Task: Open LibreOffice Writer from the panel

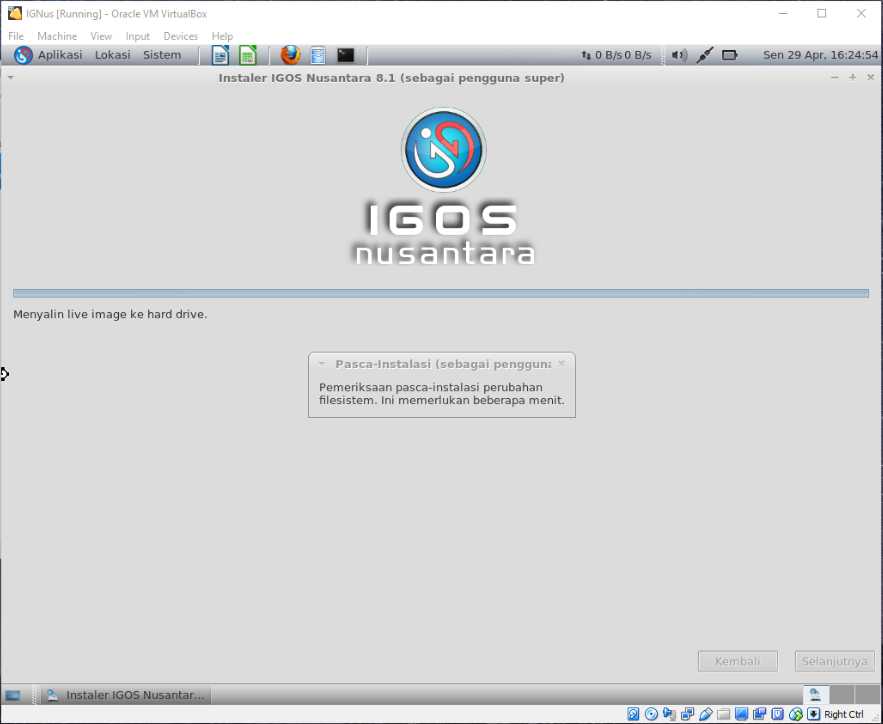Action: [219, 55]
